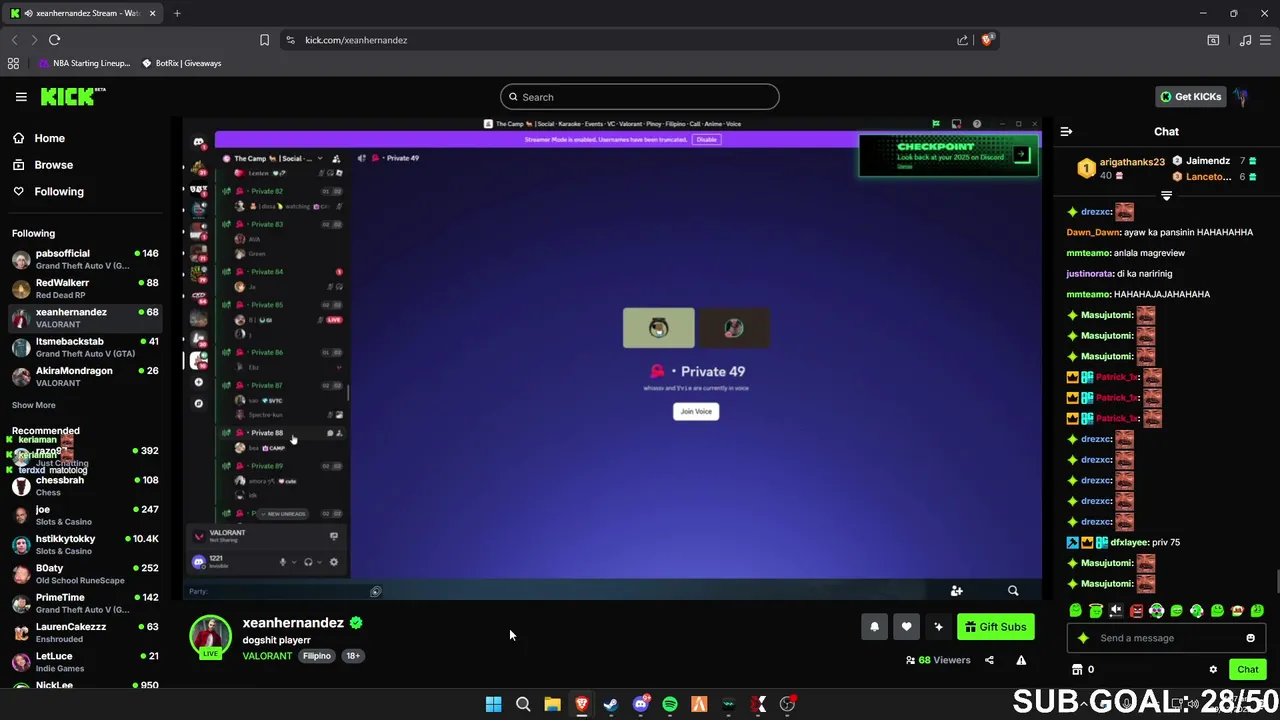Image resolution: width=1280 pixels, height=720 pixels.
Task: Open the pabsofficial channel
Action: coord(85,259)
